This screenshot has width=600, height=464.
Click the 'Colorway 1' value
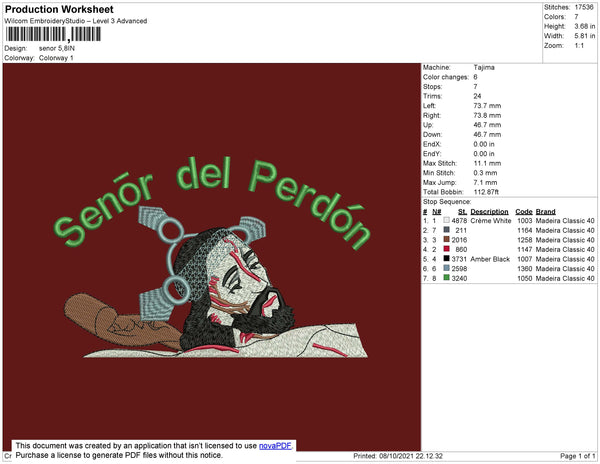point(56,58)
